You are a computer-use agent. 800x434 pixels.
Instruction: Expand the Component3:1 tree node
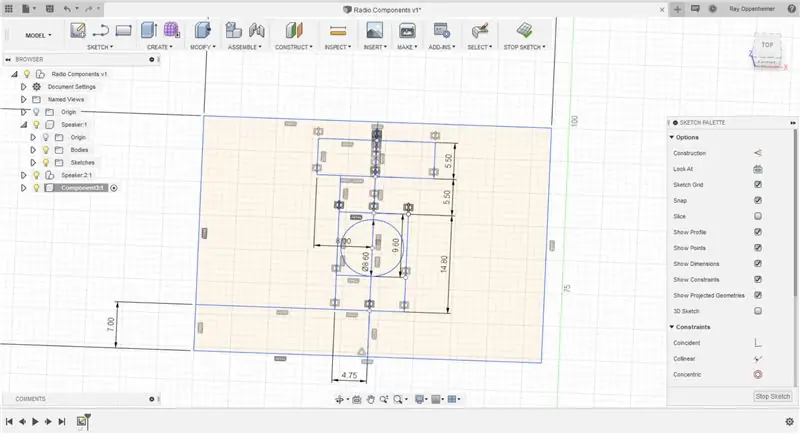tap(23, 188)
